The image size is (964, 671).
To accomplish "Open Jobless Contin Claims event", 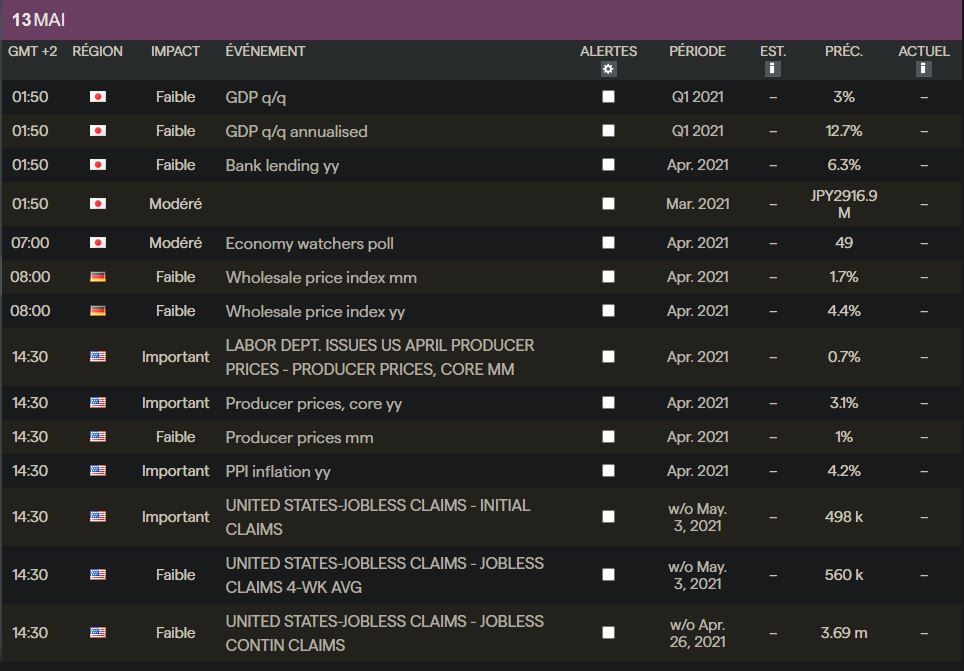I will (x=384, y=633).
